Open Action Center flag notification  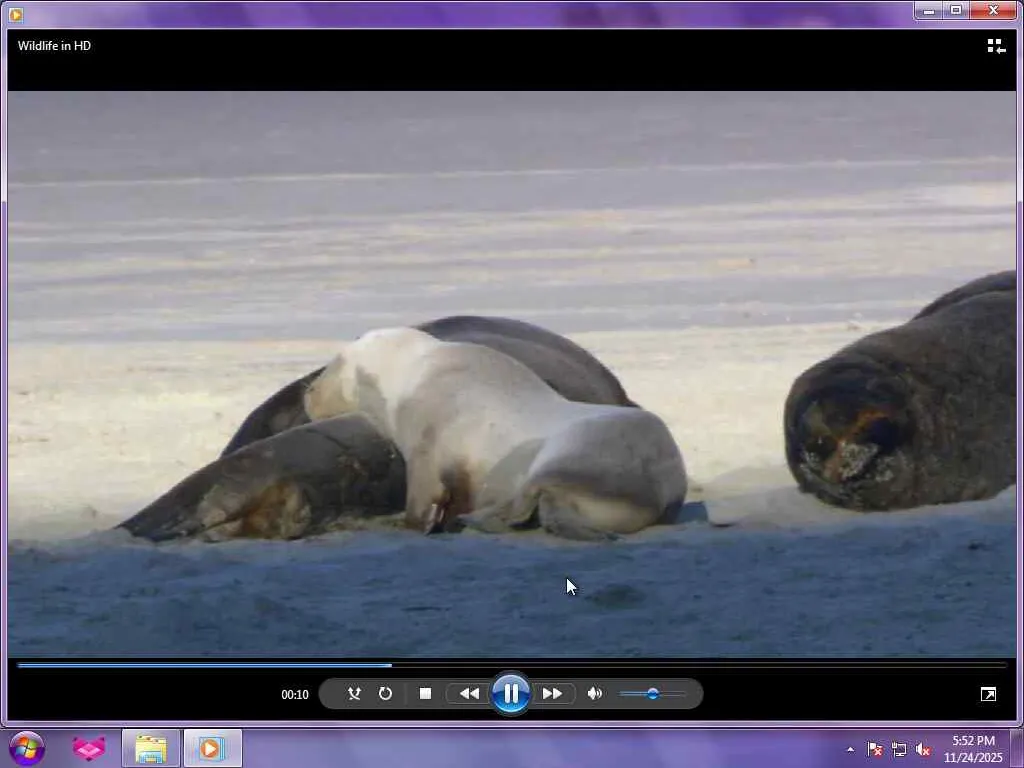(x=875, y=749)
